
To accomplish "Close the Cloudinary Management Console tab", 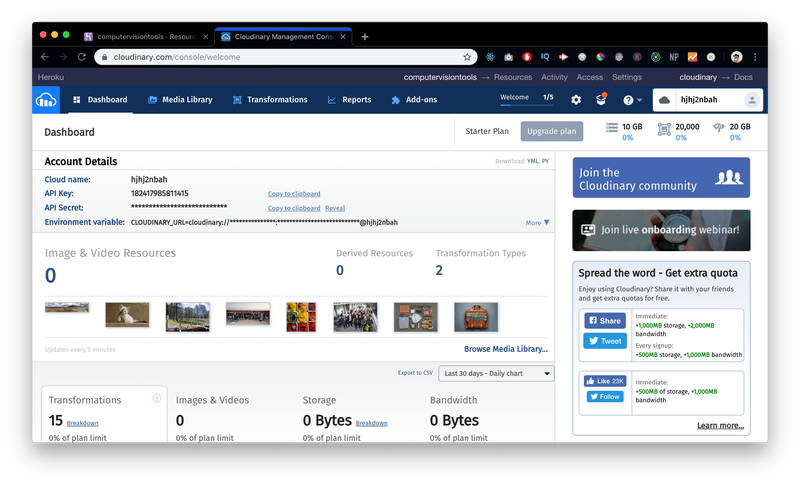I will [x=343, y=37].
